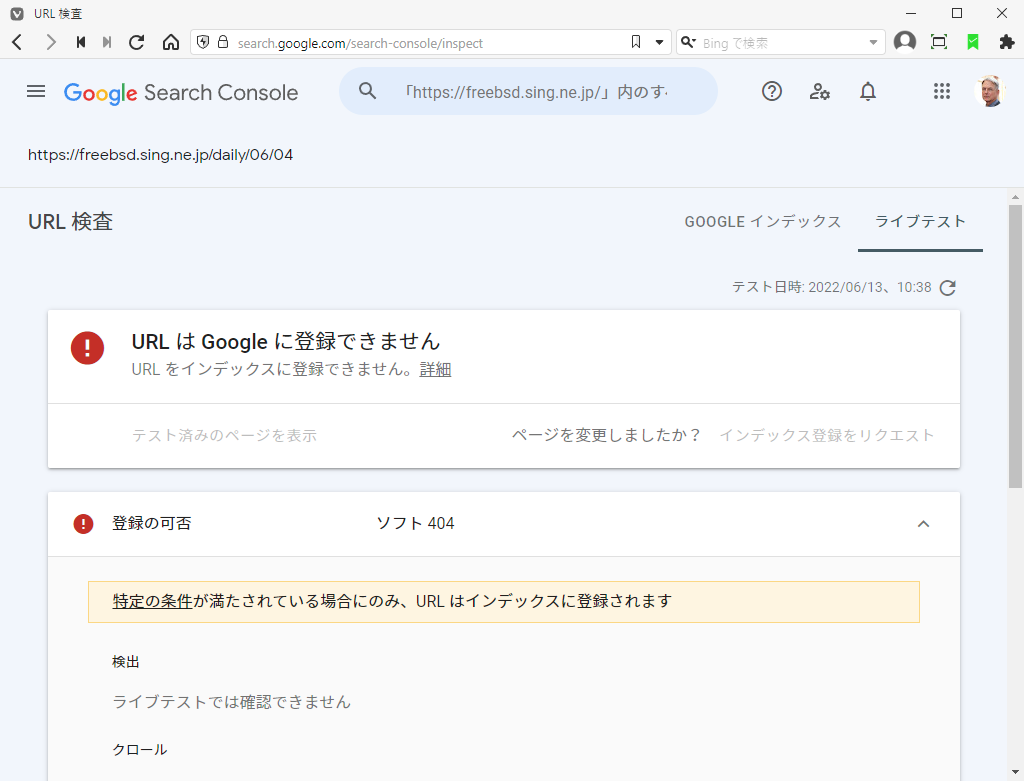Image resolution: width=1024 pixels, height=781 pixels.
Task: Click the rewind history button
Action: [81, 42]
